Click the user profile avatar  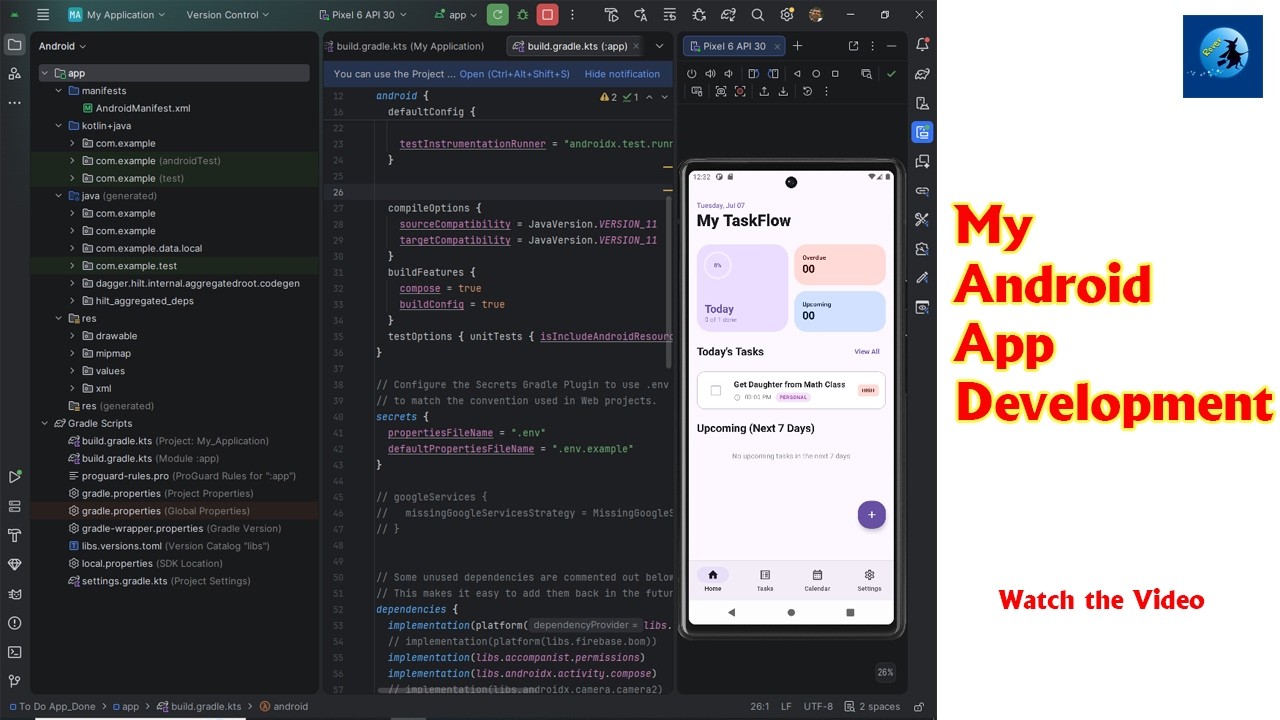(816, 15)
